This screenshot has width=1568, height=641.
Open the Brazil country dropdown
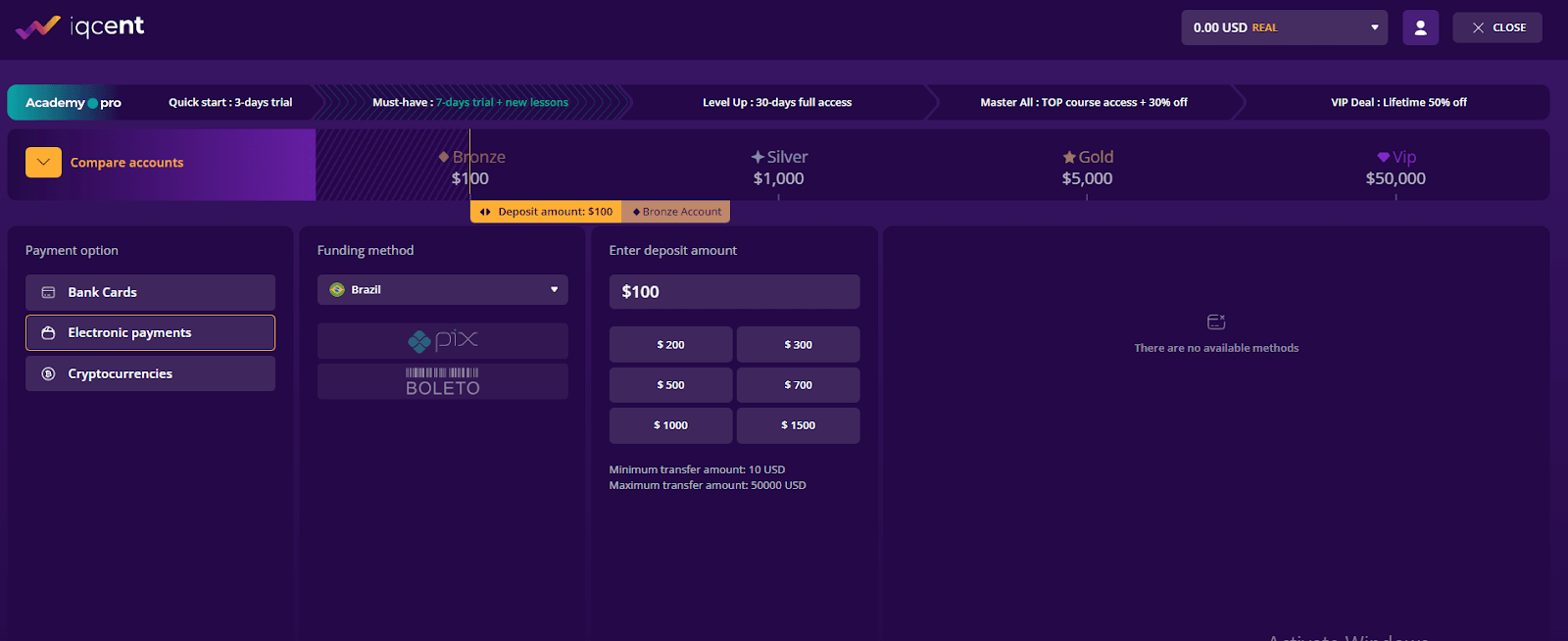(443, 289)
